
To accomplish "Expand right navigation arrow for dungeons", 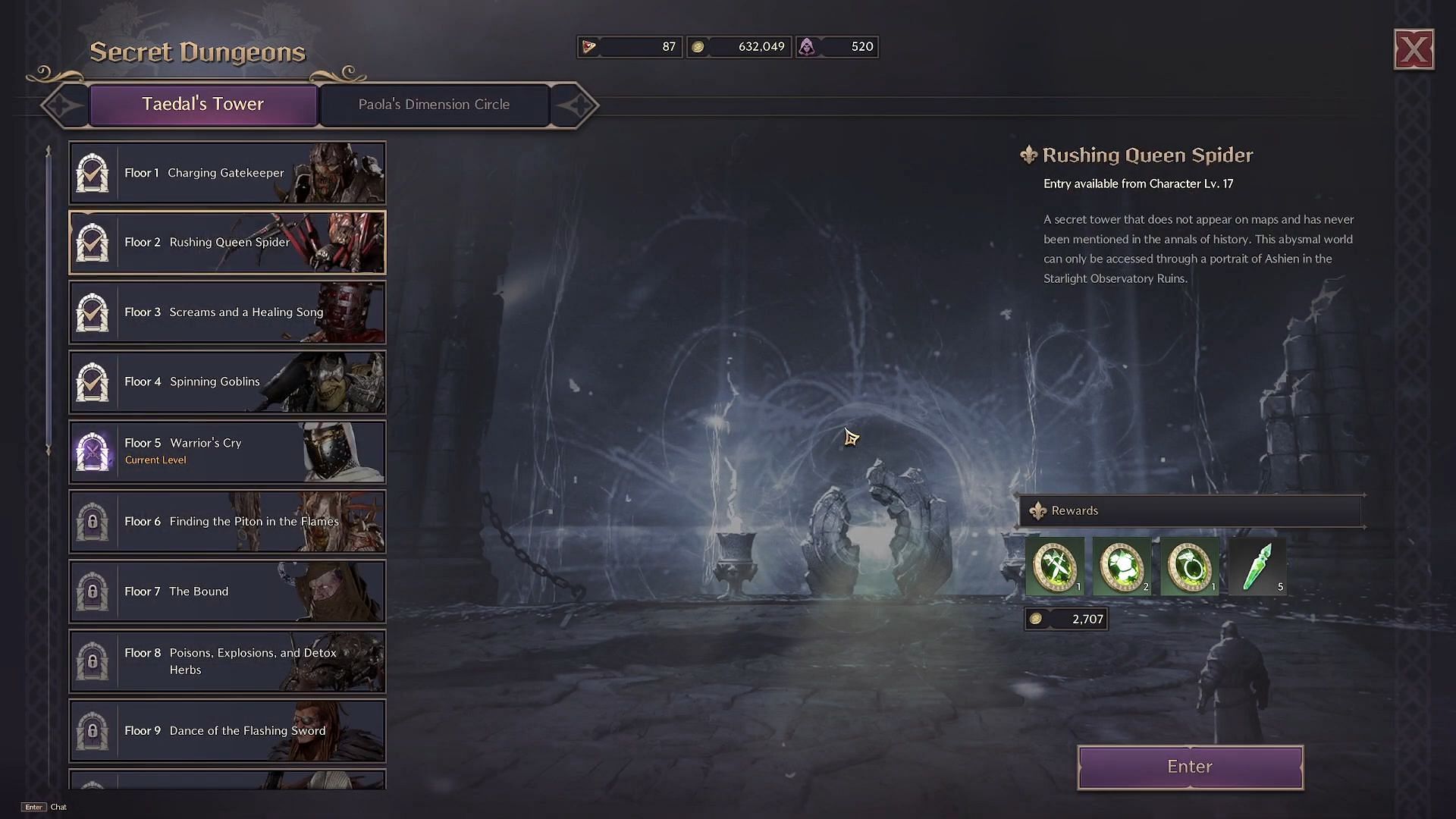I will coord(577,104).
